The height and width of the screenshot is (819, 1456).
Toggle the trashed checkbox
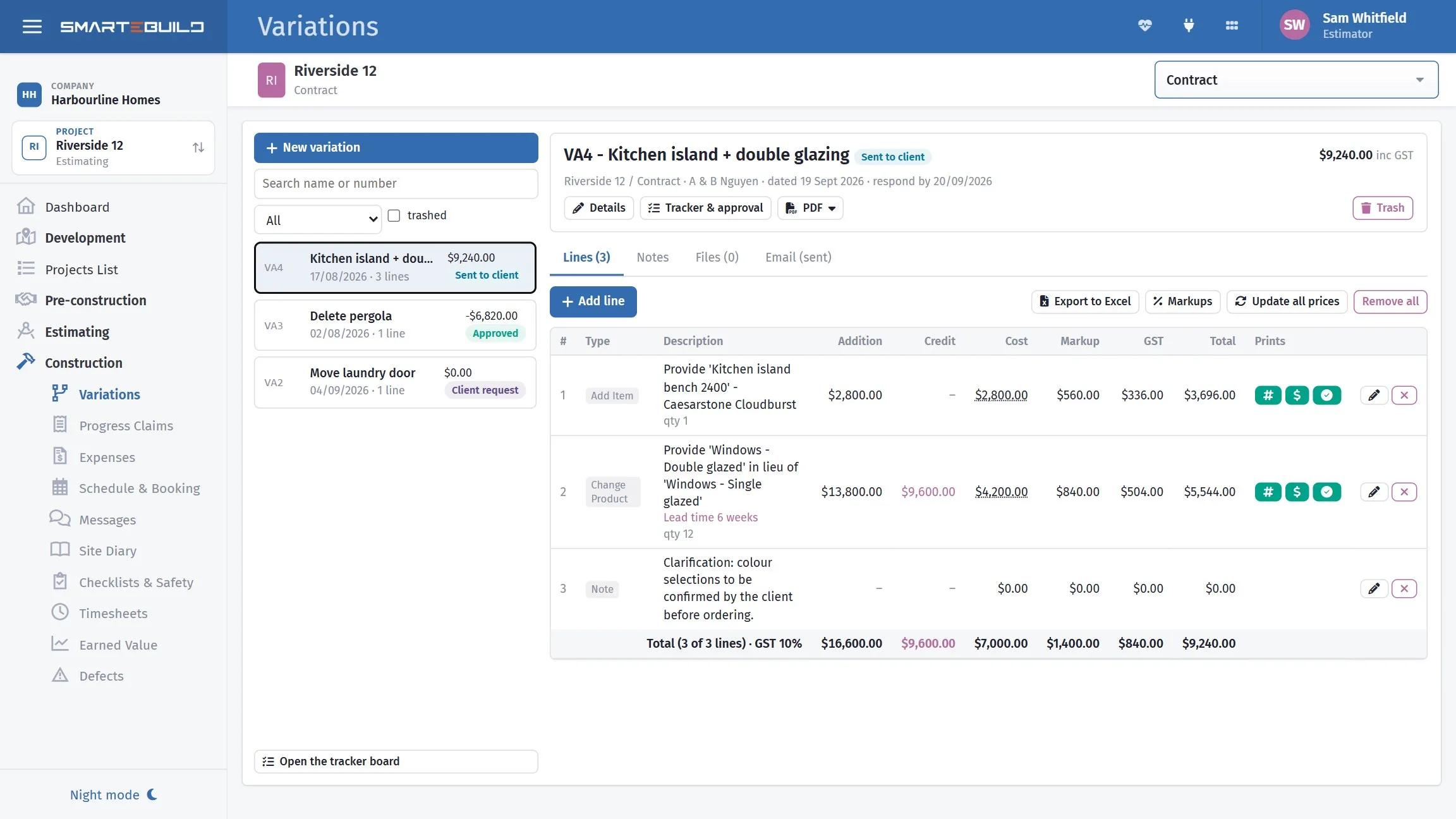click(394, 215)
